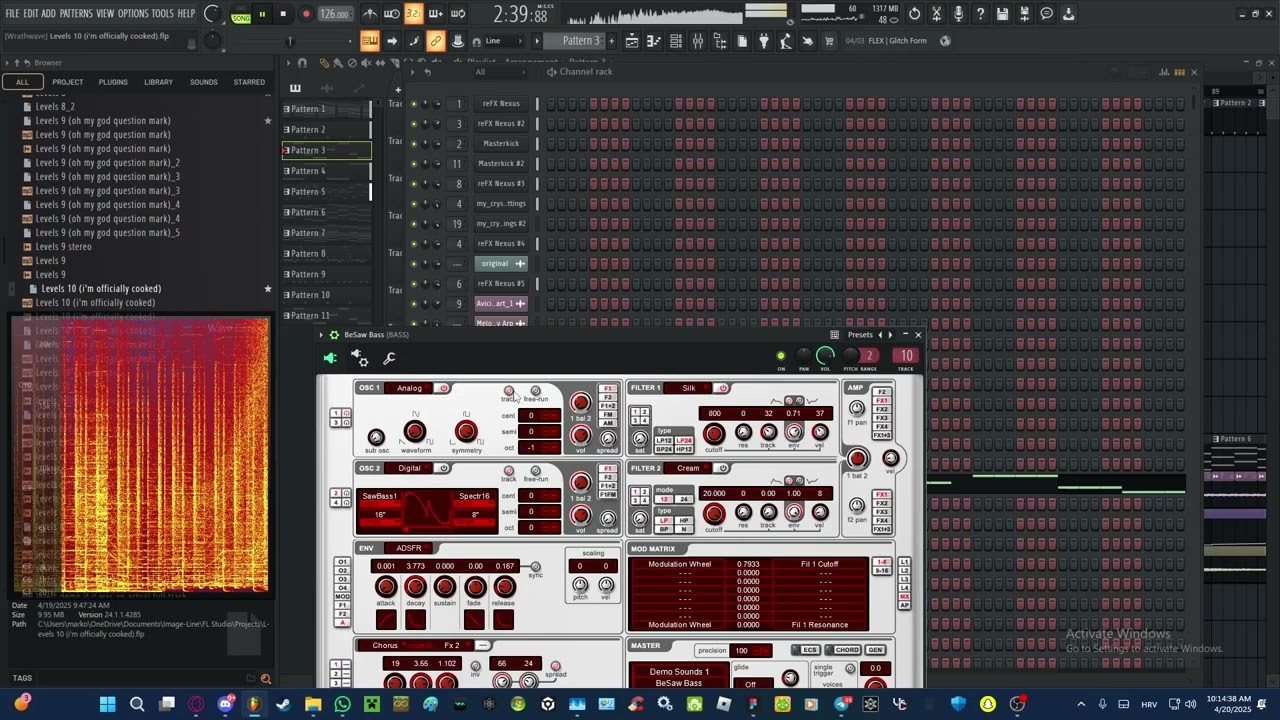Open the BeSaw detailed settings gear icon
Viewport: 1280px width, 720px height.
360,358
